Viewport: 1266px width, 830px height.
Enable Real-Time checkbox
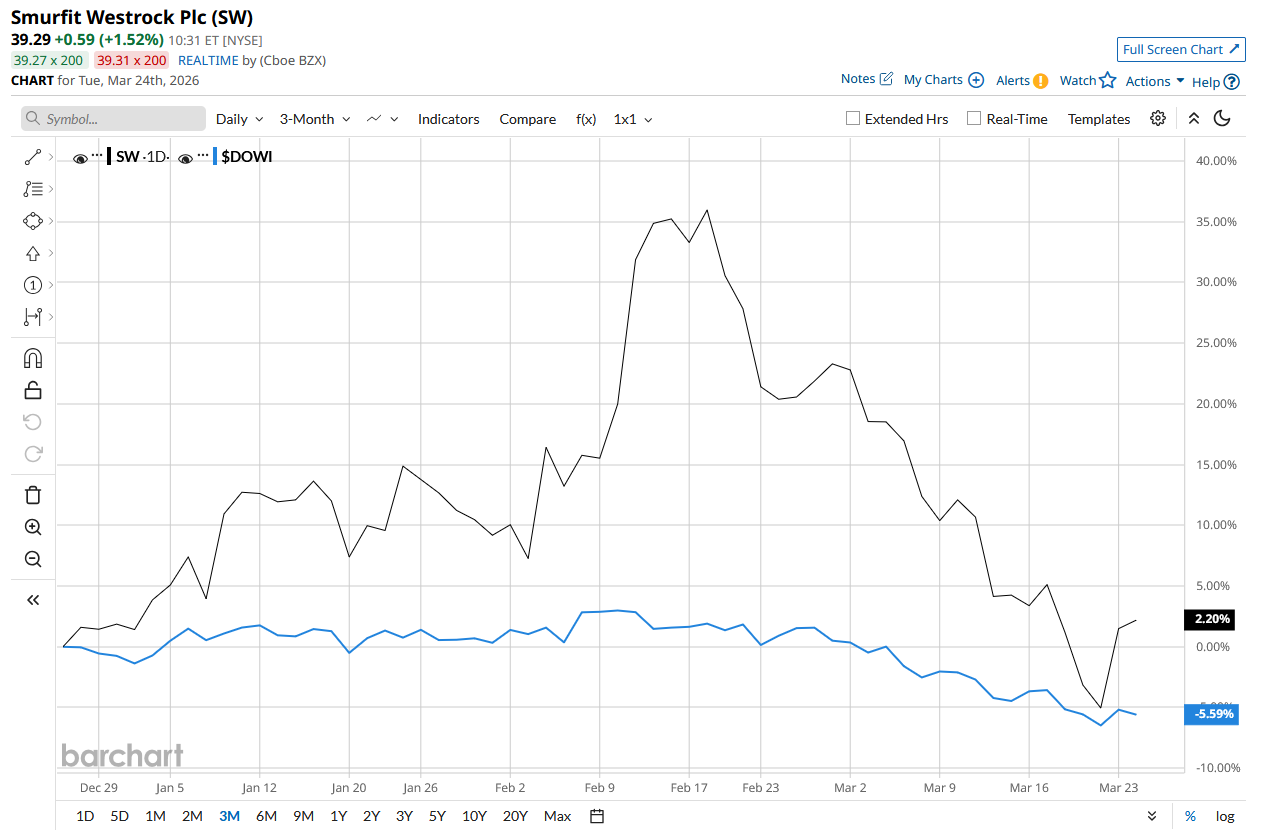[x=974, y=118]
